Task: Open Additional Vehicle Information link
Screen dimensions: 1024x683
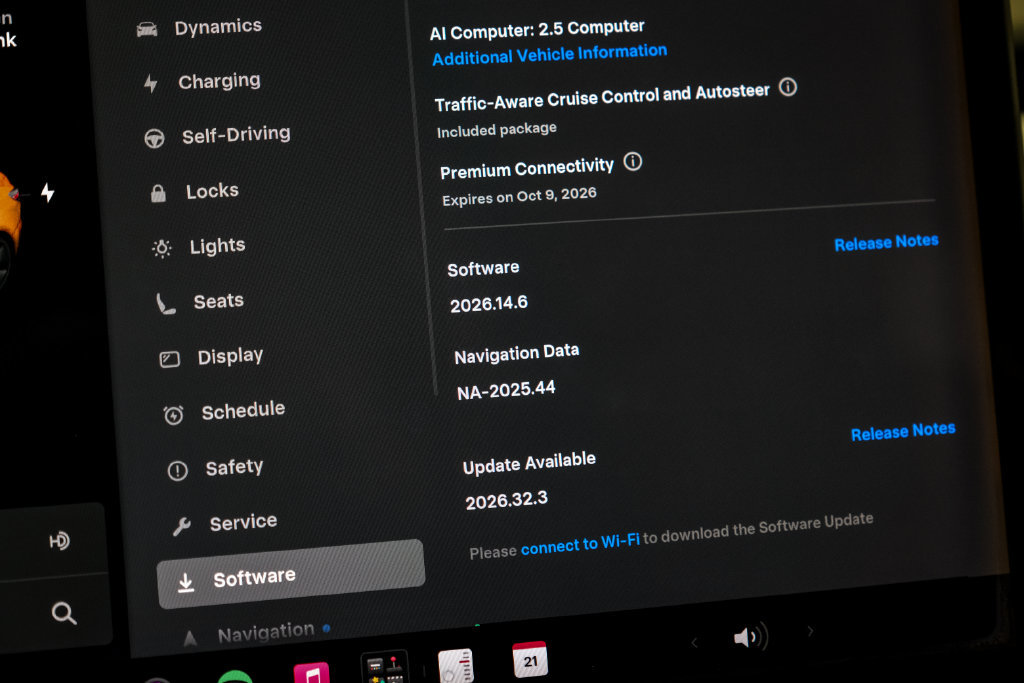Action: 549,54
